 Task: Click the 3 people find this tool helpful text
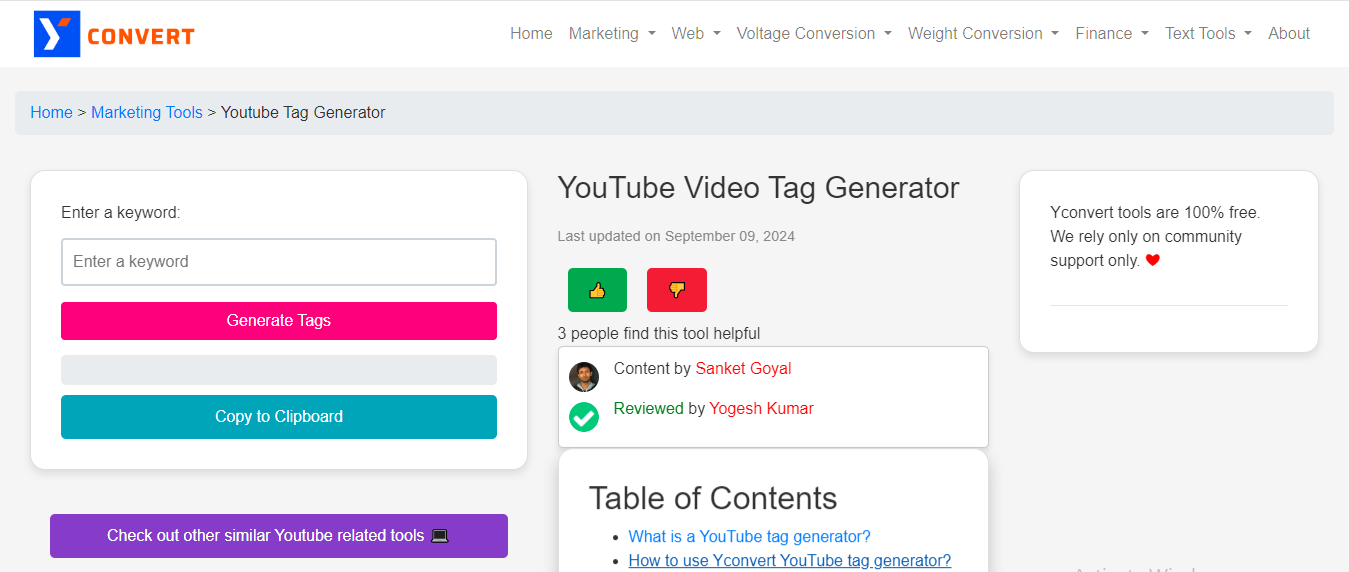[x=659, y=333]
